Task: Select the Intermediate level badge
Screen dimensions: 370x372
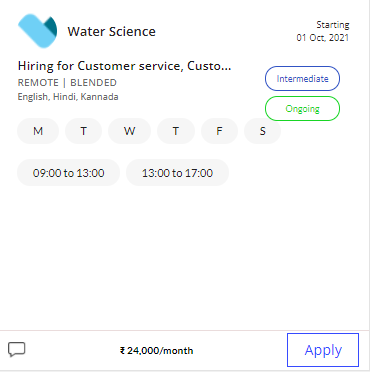Action: pos(302,79)
